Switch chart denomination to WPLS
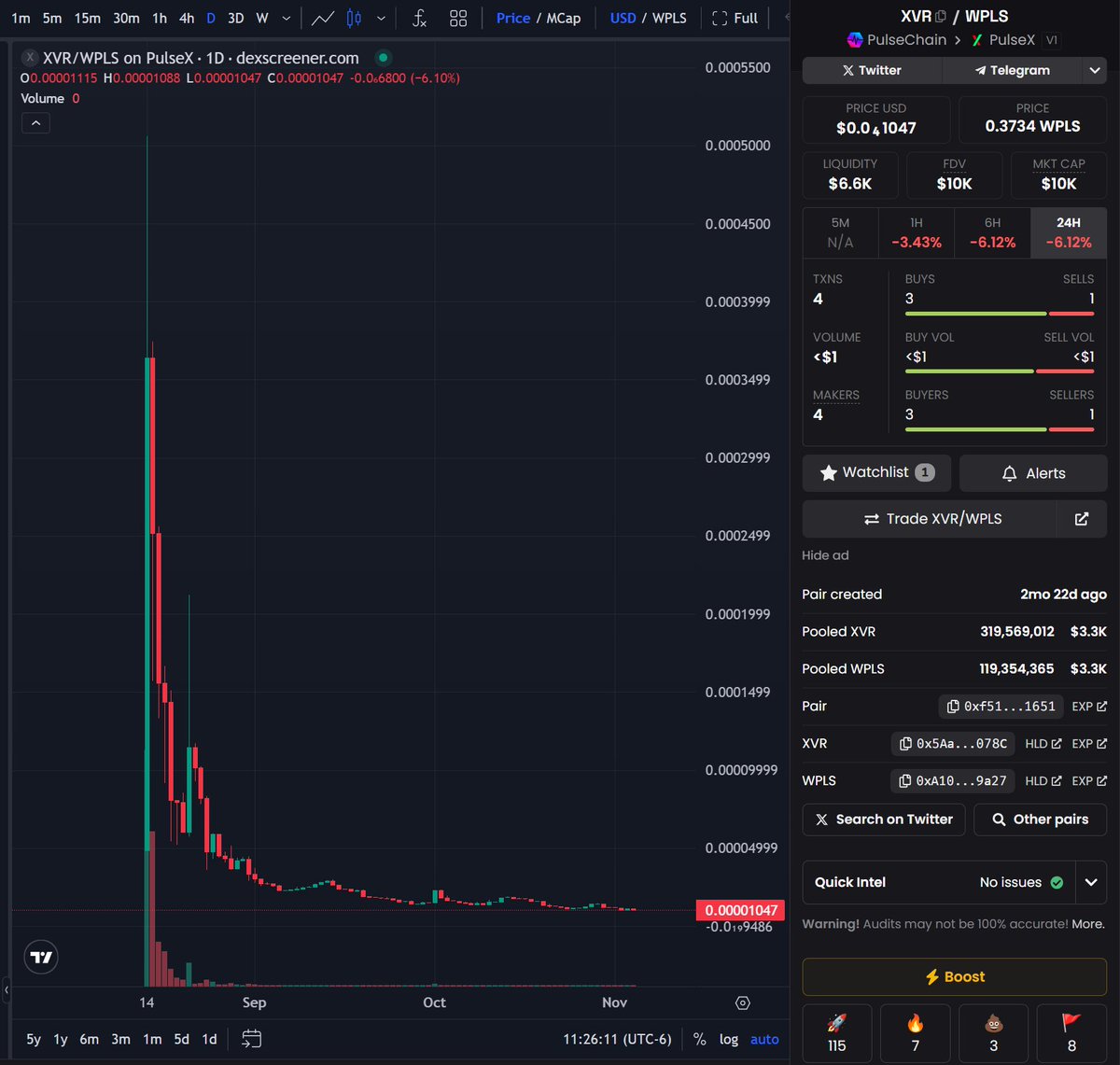This screenshot has width=1120, height=1065. pyautogui.click(x=669, y=18)
